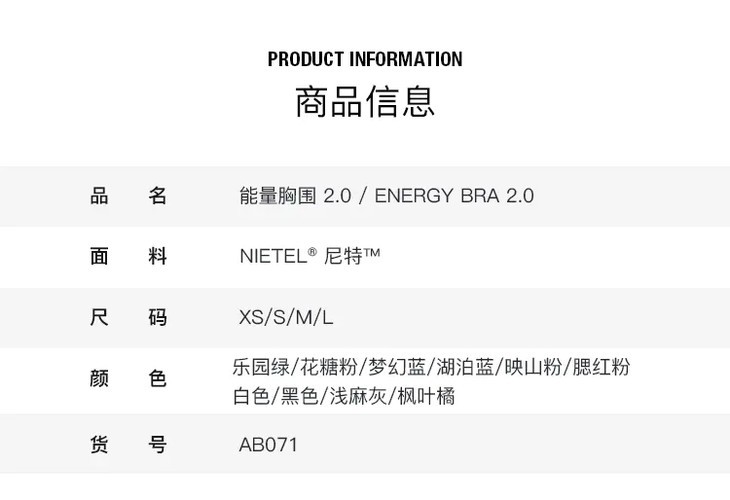
Task: Select the 货号 row label
Action: [x=128, y=445]
